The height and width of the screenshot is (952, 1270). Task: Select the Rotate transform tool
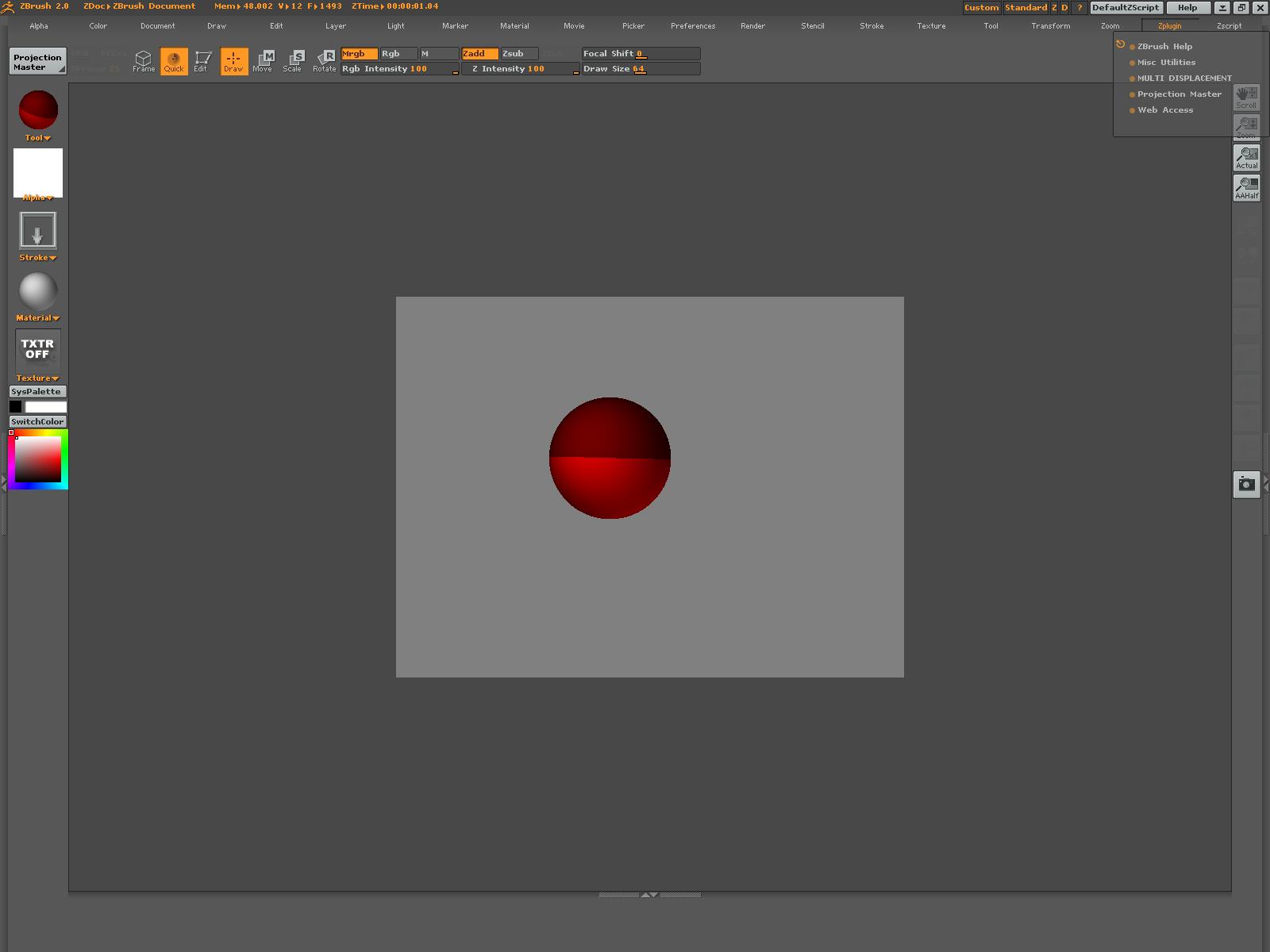tap(324, 61)
